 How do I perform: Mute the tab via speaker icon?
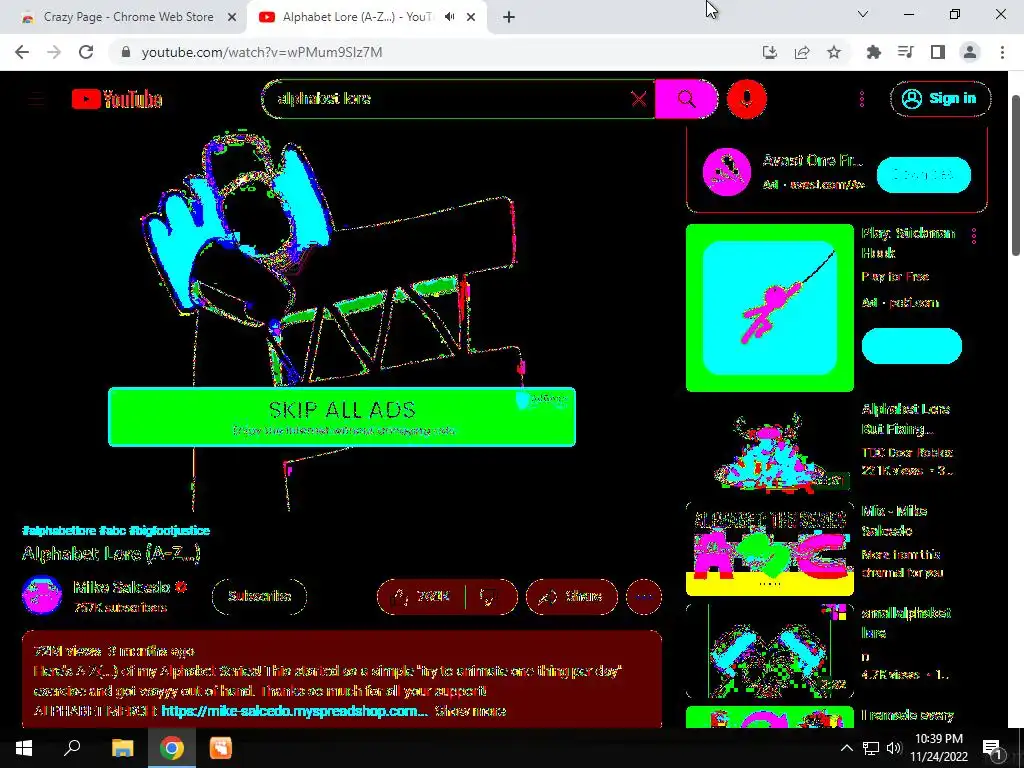[x=449, y=17]
